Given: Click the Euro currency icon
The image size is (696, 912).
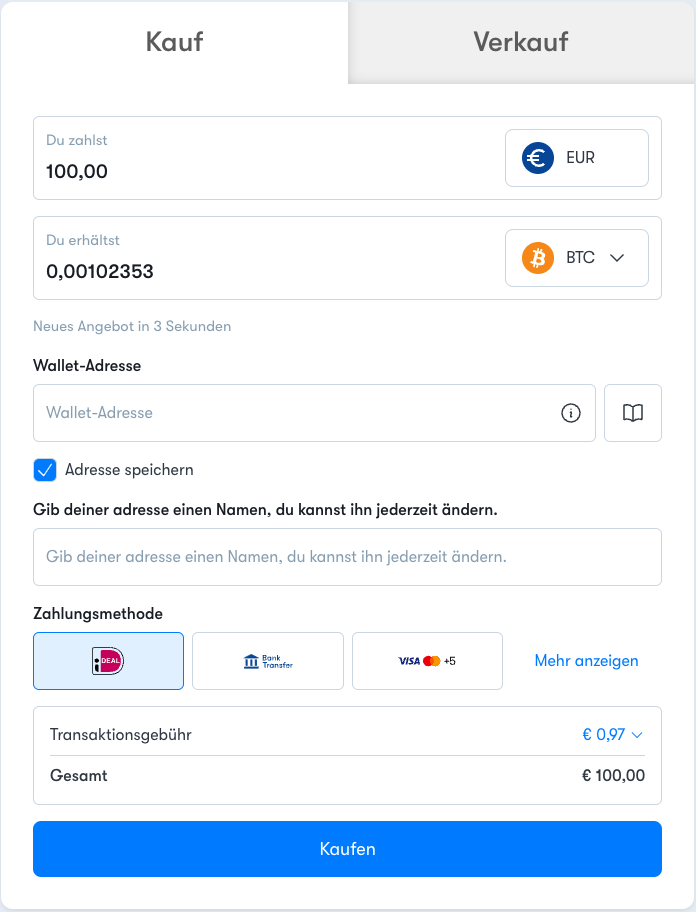Looking at the screenshot, I should pos(537,158).
